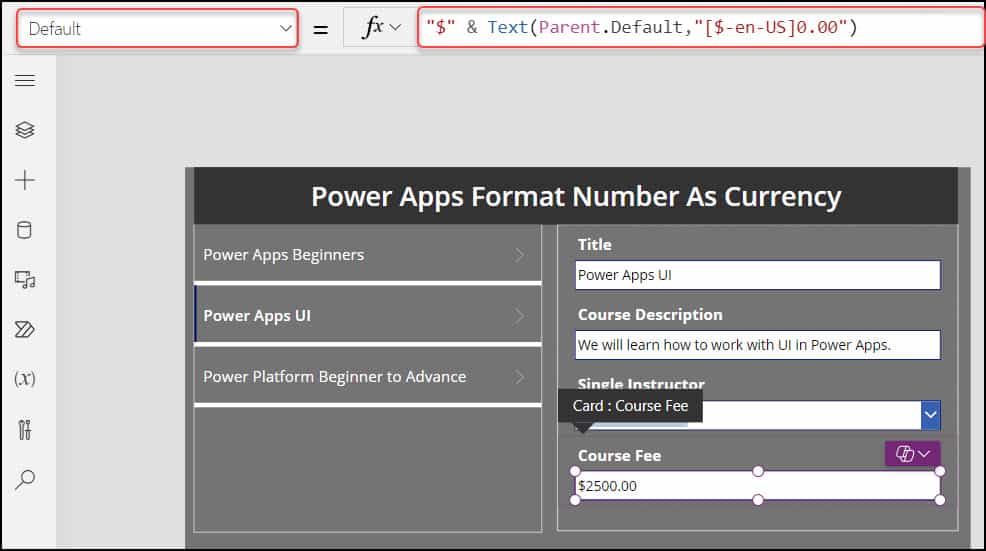
Task: Select the Course Fee input showing $2500.00
Action: [758, 486]
